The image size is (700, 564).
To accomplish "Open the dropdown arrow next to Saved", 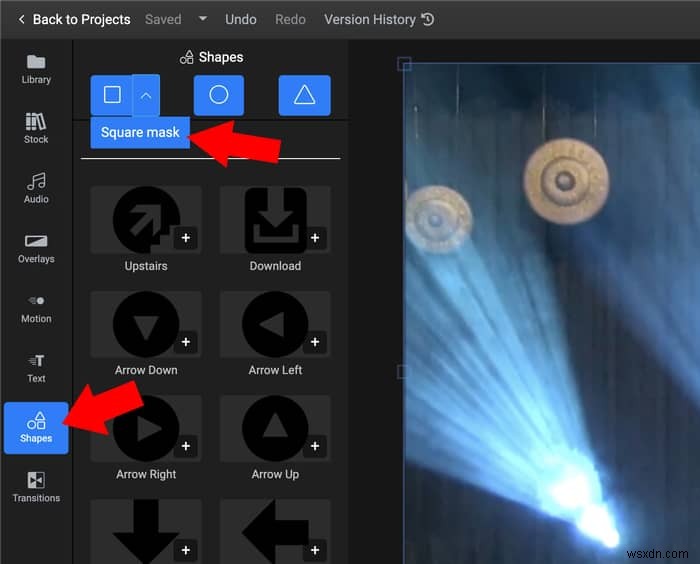I will click(203, 19).
